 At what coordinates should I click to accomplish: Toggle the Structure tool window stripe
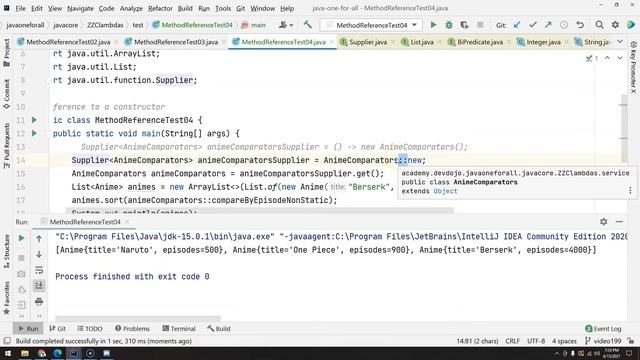pos(7,251)
